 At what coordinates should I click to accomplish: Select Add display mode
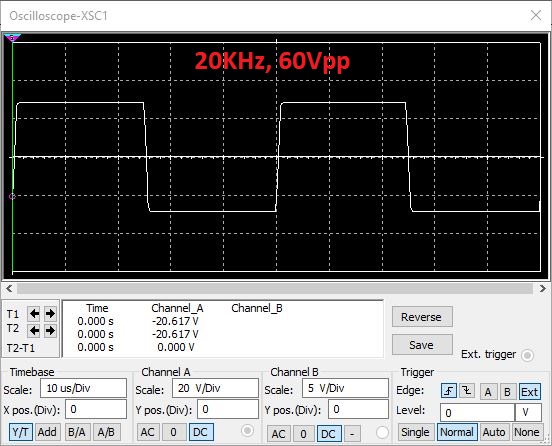[47, 432]
